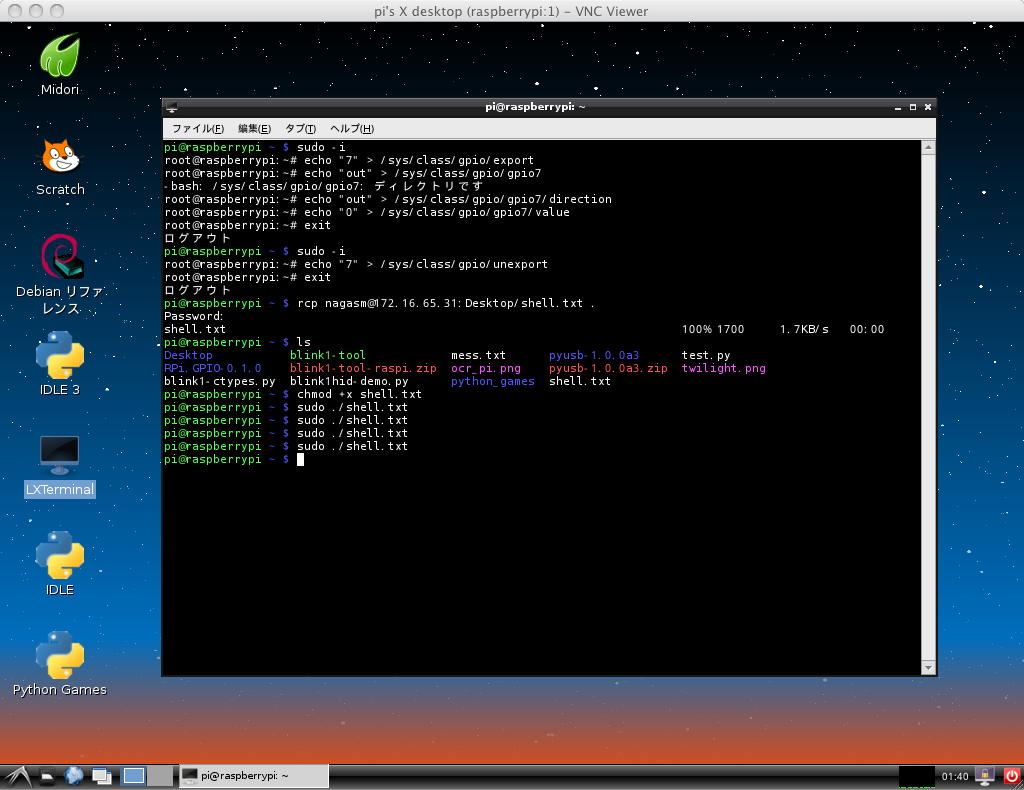Click the iconify all windows taskbar icon
This screenshot has width=1024, height=790.
point(102,776)
